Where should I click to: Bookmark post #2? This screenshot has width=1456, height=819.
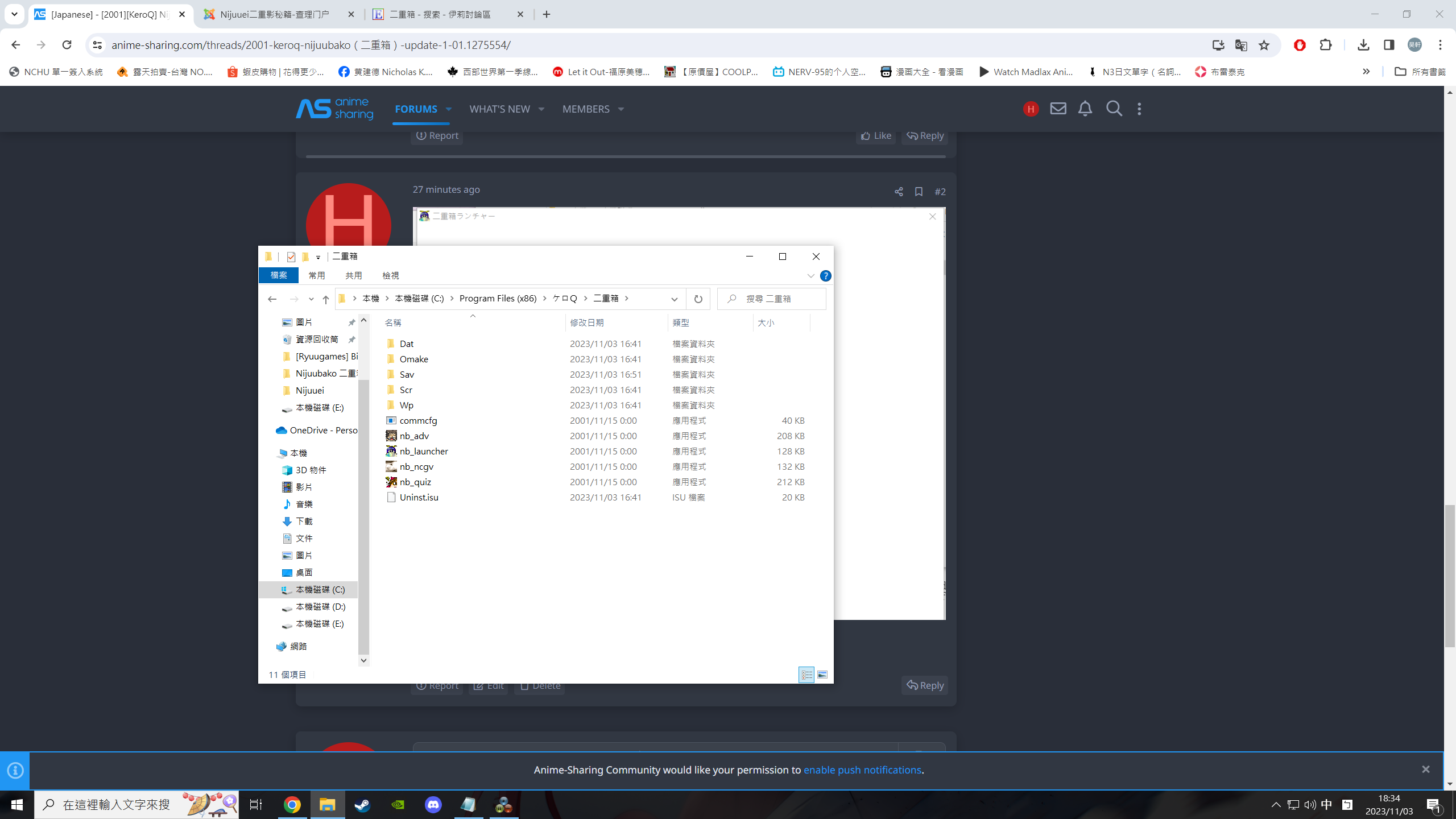coord(919,192)
